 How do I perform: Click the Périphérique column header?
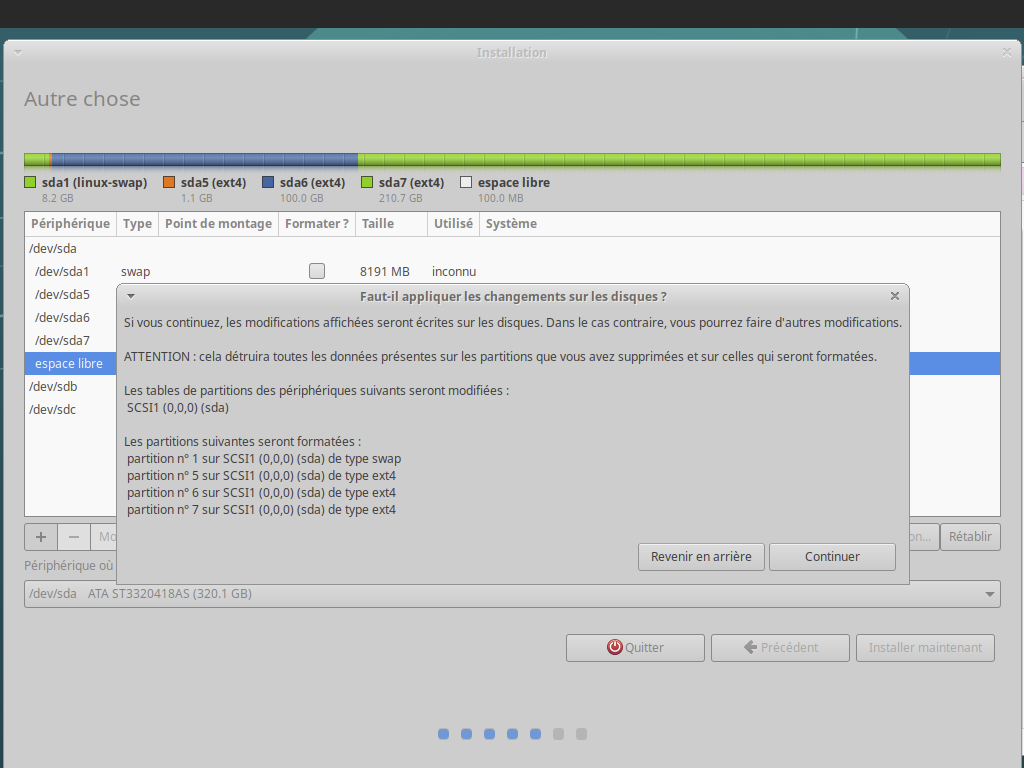[70, 224]
